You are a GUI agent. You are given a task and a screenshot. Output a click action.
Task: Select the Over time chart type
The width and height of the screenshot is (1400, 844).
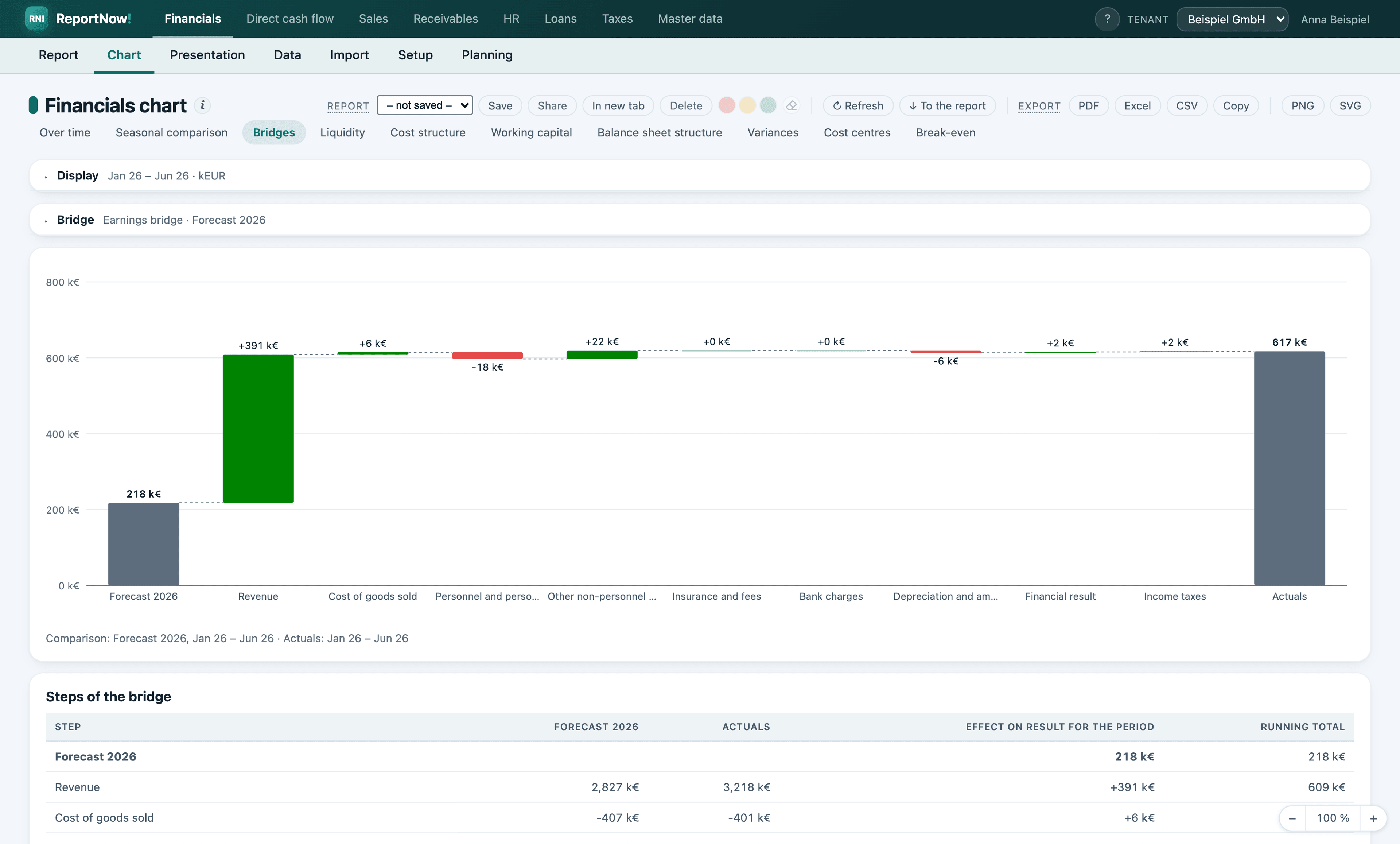65,132
